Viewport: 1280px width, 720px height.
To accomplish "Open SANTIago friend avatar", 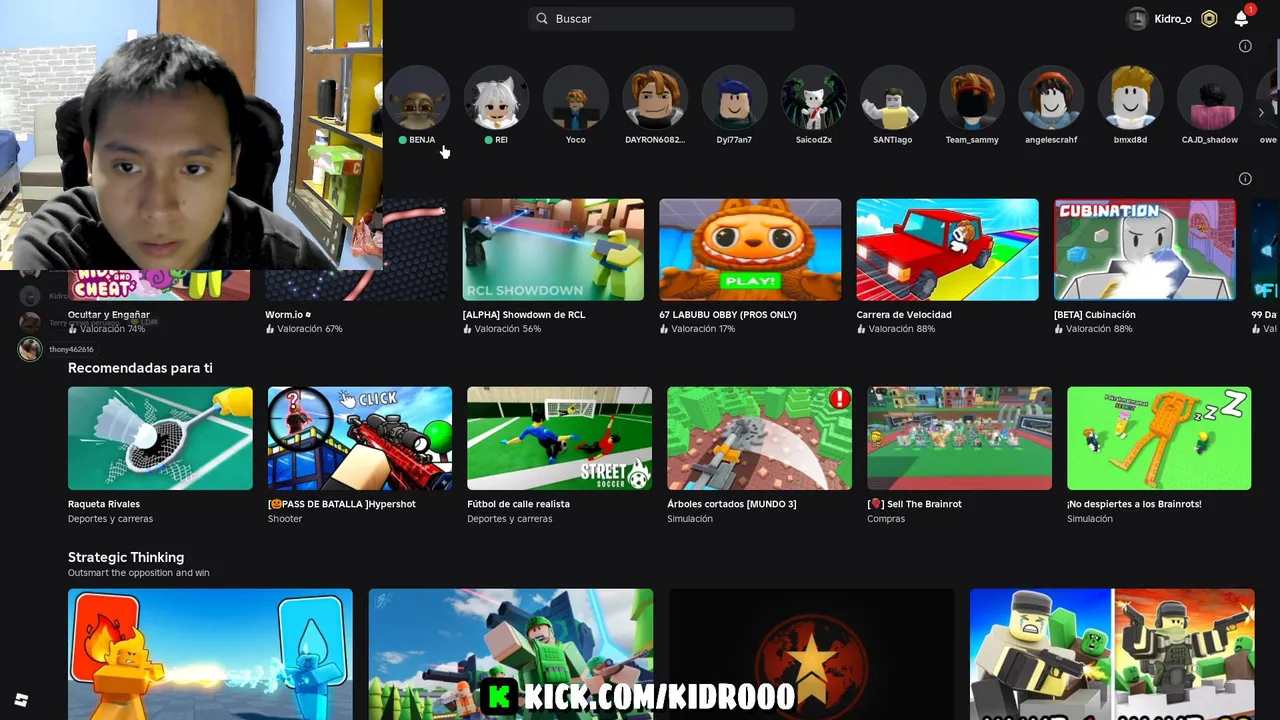I will tap(892, 98).
